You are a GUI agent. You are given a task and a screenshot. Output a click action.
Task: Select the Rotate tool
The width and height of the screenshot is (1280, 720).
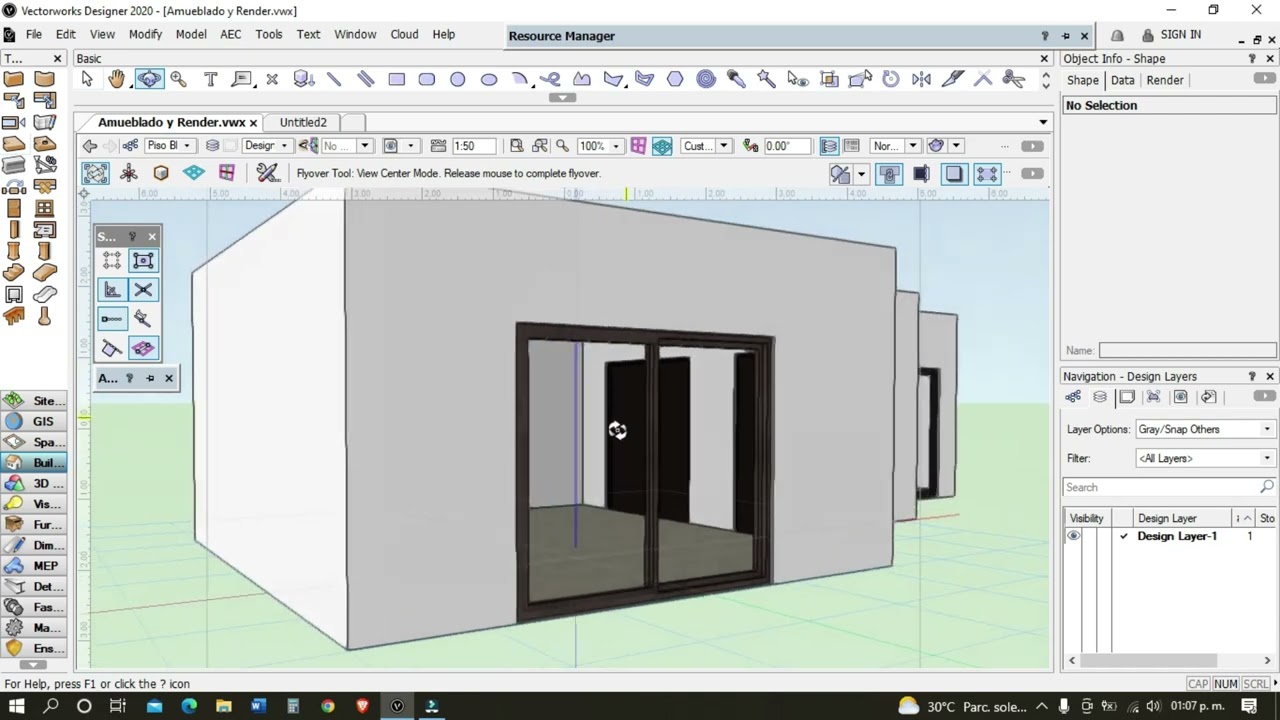891,79
